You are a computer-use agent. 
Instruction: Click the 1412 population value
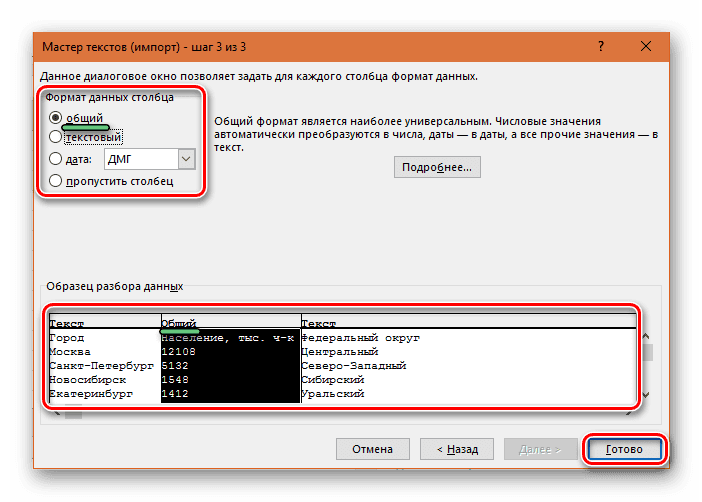[175, 394]
